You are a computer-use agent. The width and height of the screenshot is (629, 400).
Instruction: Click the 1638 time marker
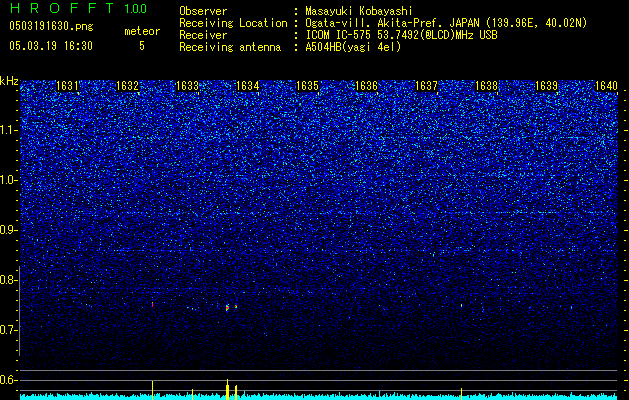click(487, 86)
